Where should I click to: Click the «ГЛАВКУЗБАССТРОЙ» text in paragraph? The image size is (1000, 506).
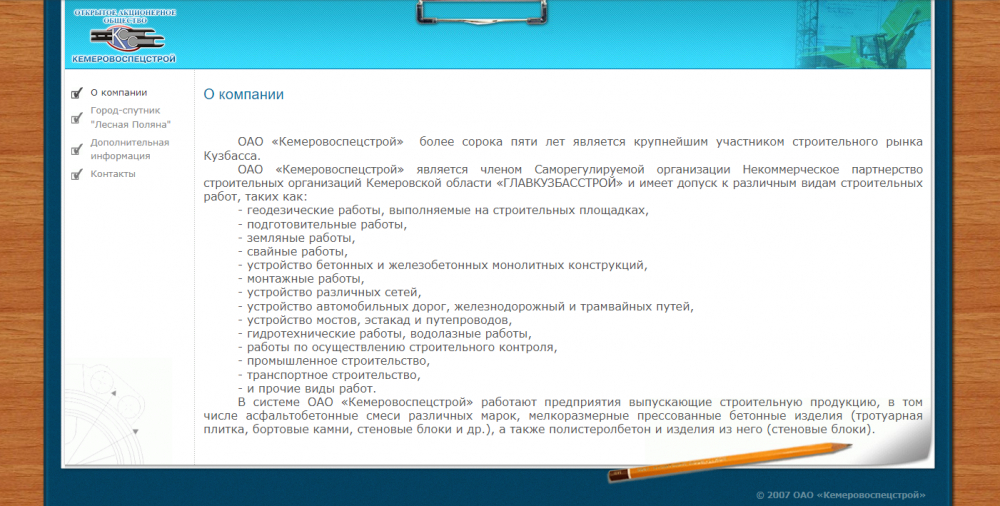[x=559, y=183]
